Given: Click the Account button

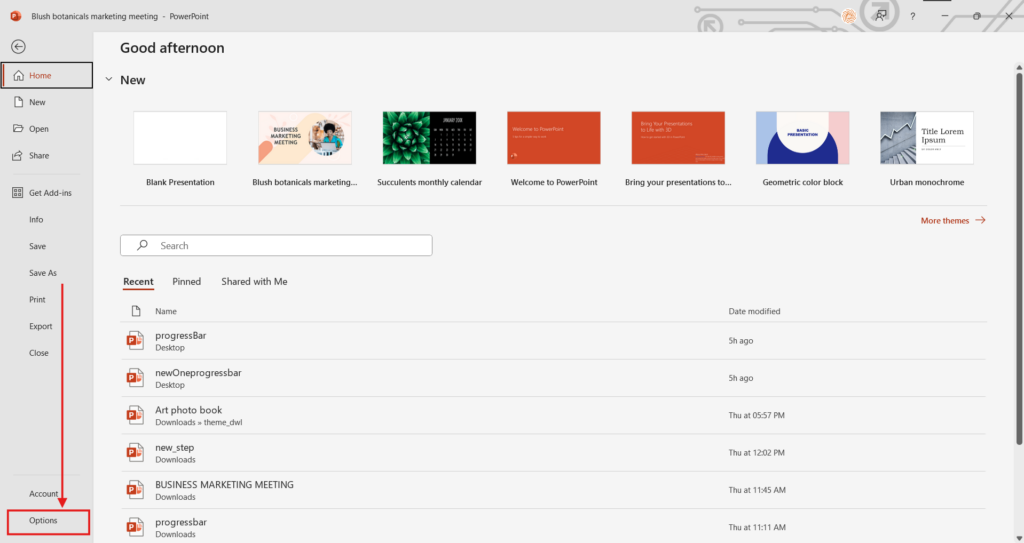Looking at the screenshot, I should point(44,494).
